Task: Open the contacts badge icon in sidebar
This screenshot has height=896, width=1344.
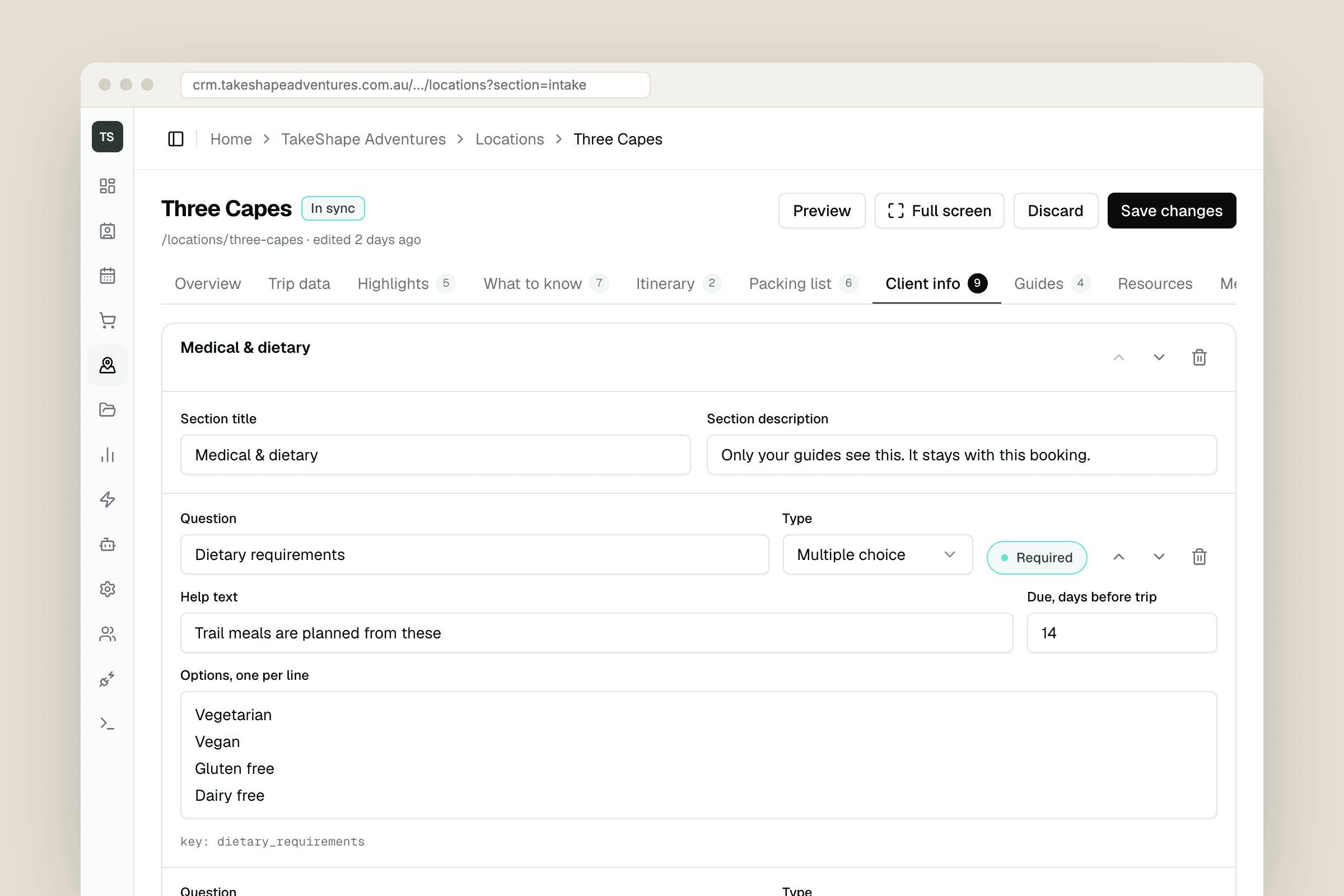Action: 108,231
